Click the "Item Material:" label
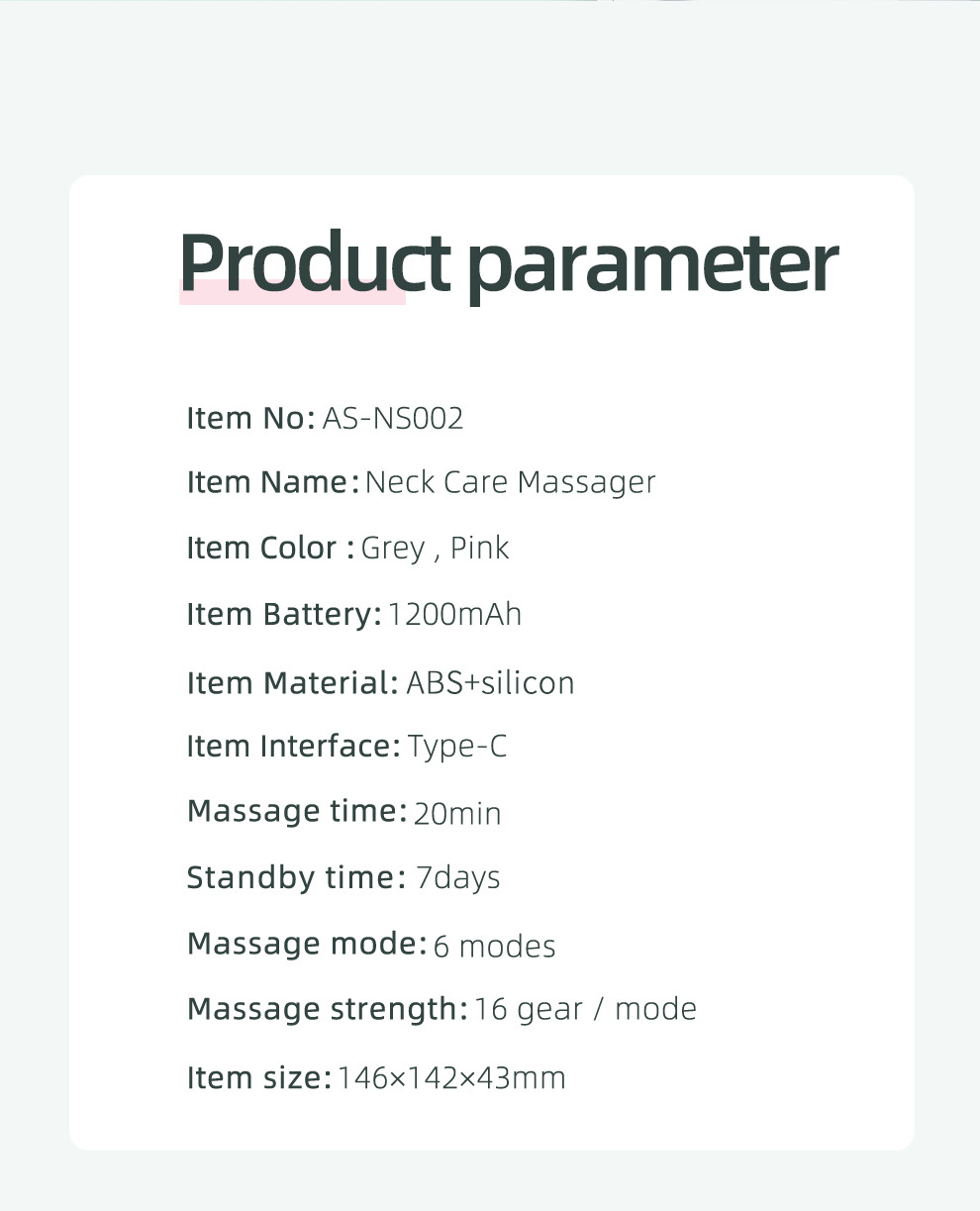 pyautogui.click(x=292, y=683)
